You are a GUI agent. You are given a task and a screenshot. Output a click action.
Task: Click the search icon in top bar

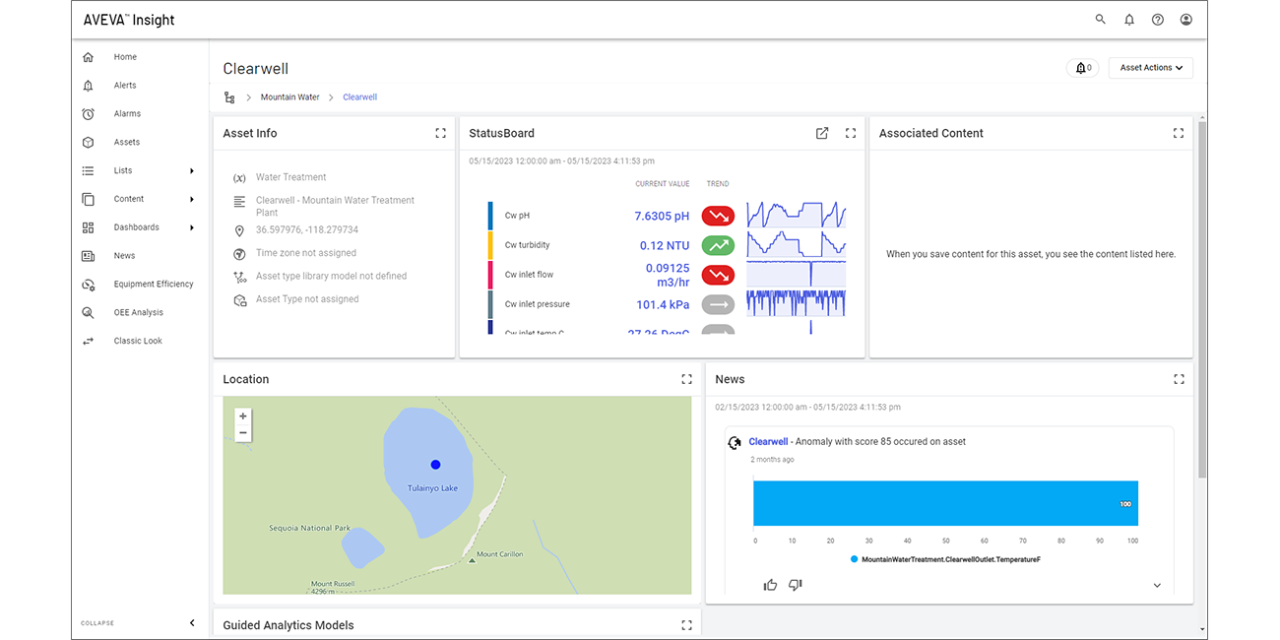[x=1101, y=20]
